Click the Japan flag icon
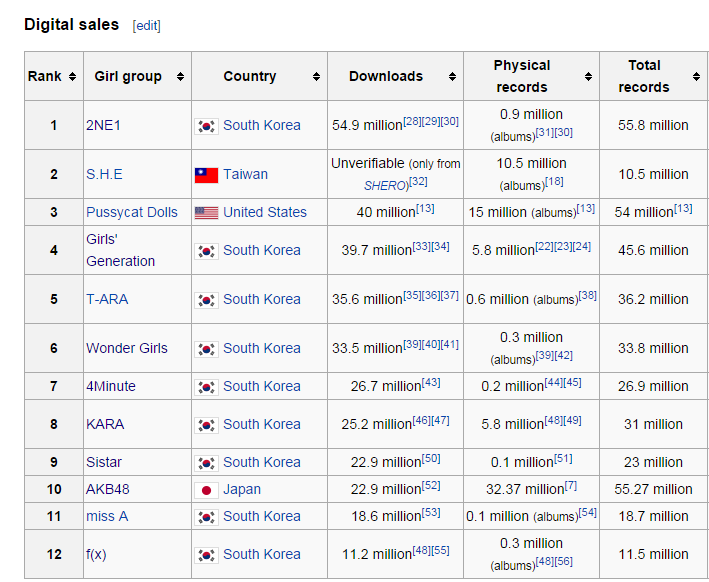This screenshot has width=709, height=582. (207, 490)
